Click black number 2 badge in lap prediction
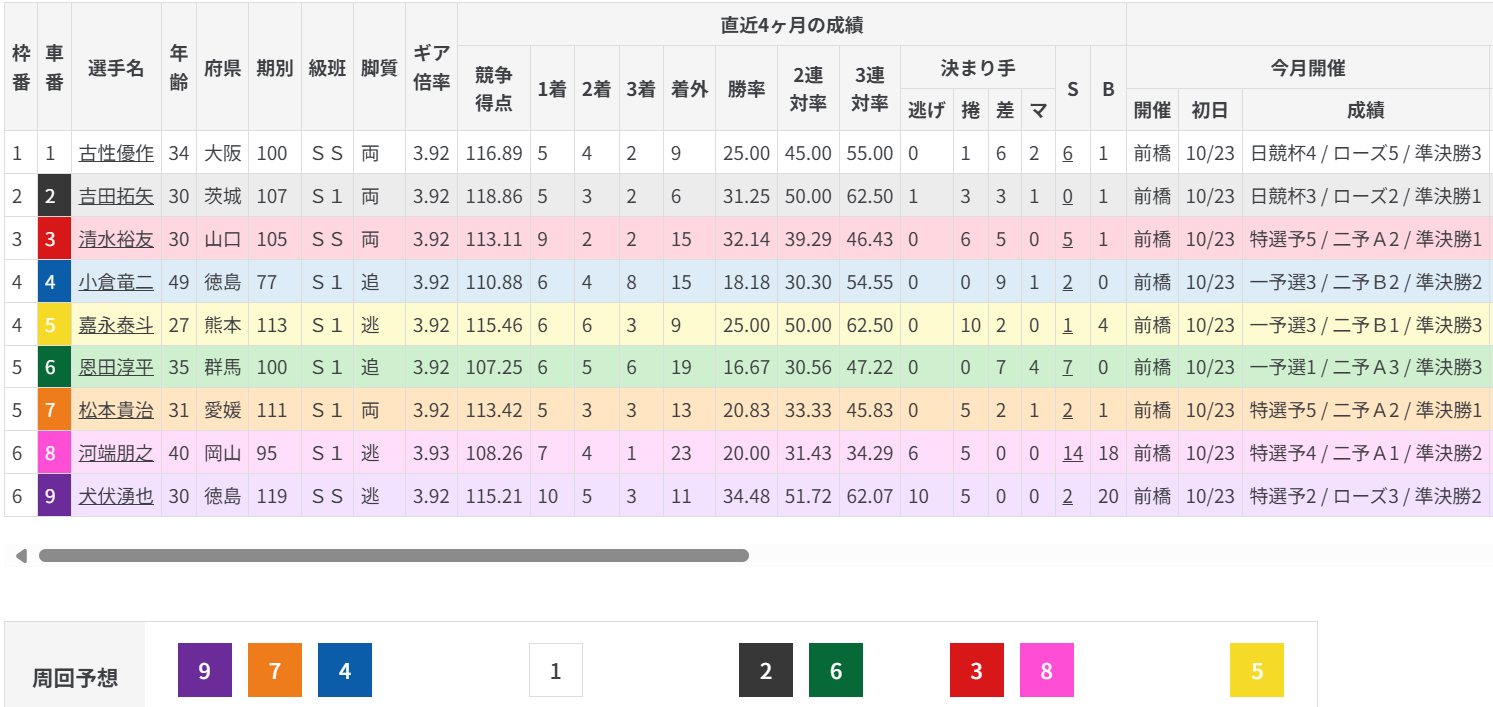The width and height of the screenshot is (1493, 707). tap(765, 670)
